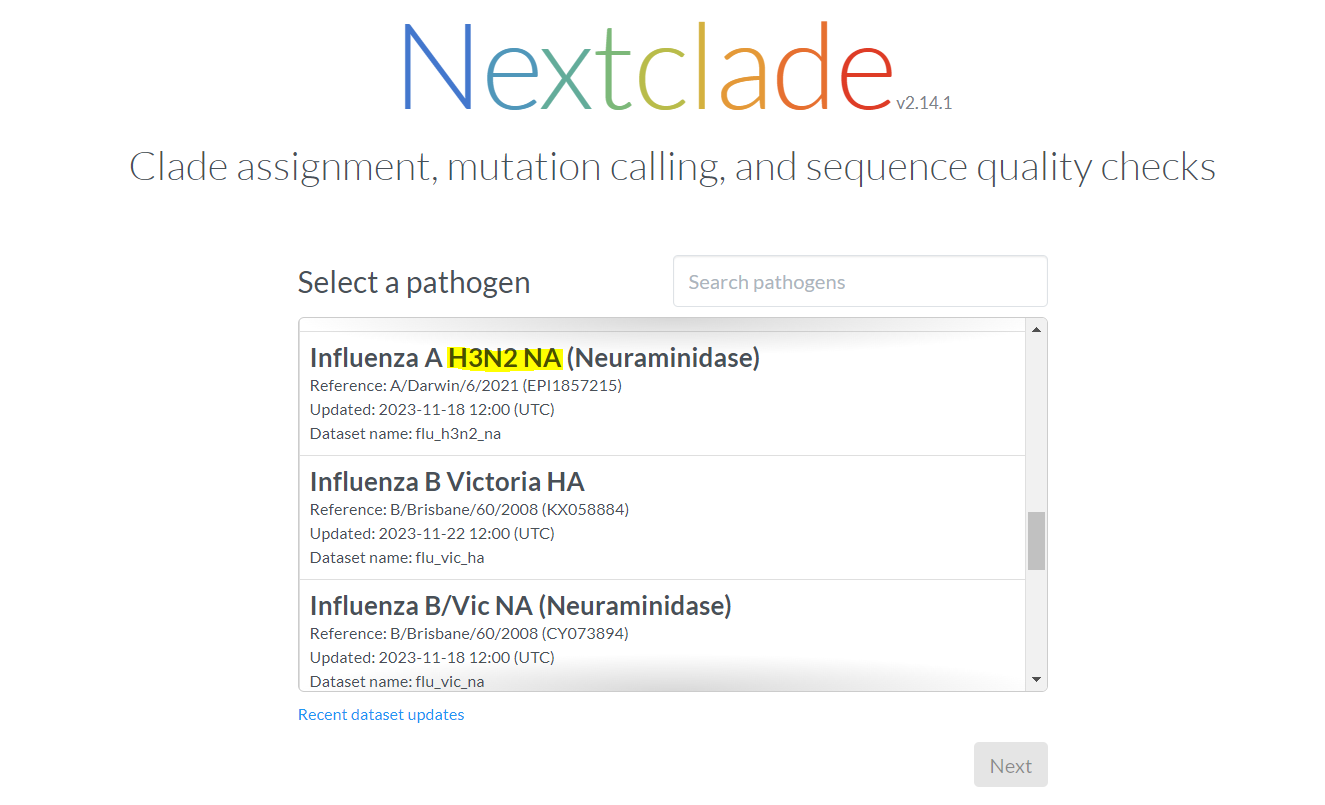Screen dimensions: 1325x805
Task: Select Influenza A H3N2 NA dataset
Action: tap(662, 394)
